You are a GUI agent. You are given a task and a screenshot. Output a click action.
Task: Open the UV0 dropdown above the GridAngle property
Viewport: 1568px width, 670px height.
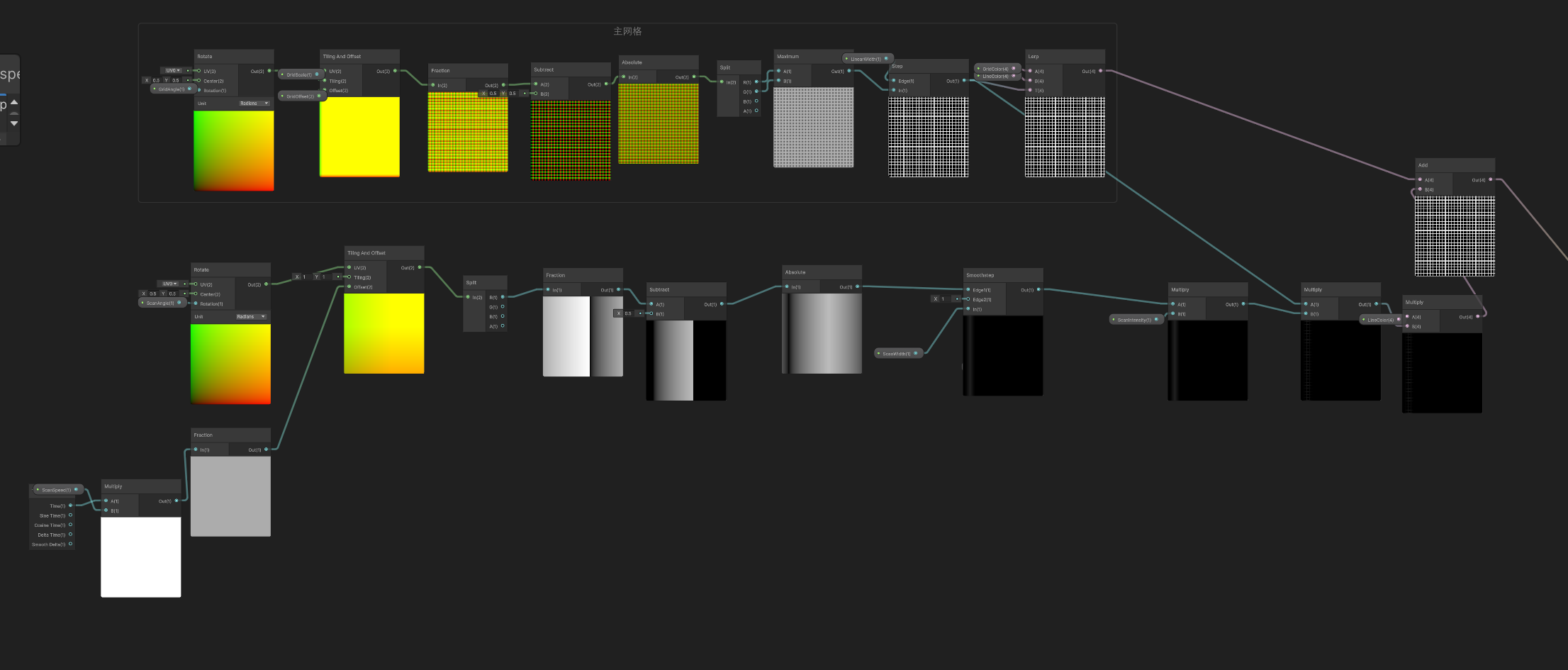174,70
